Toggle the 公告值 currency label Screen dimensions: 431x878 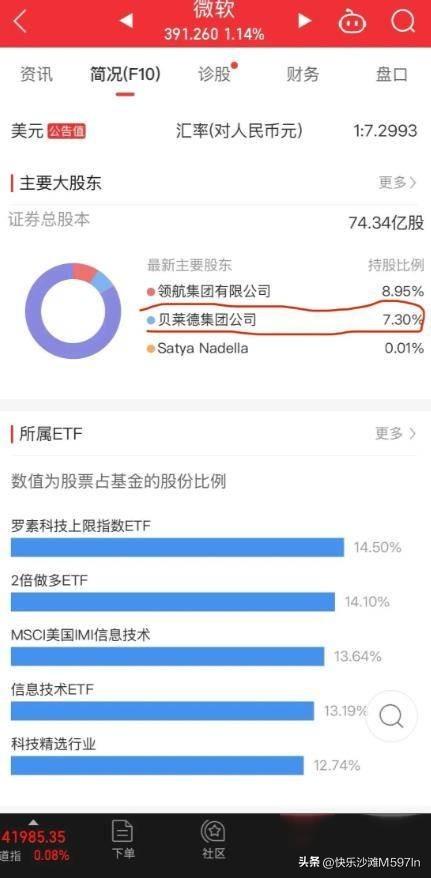tap(66, 132)
